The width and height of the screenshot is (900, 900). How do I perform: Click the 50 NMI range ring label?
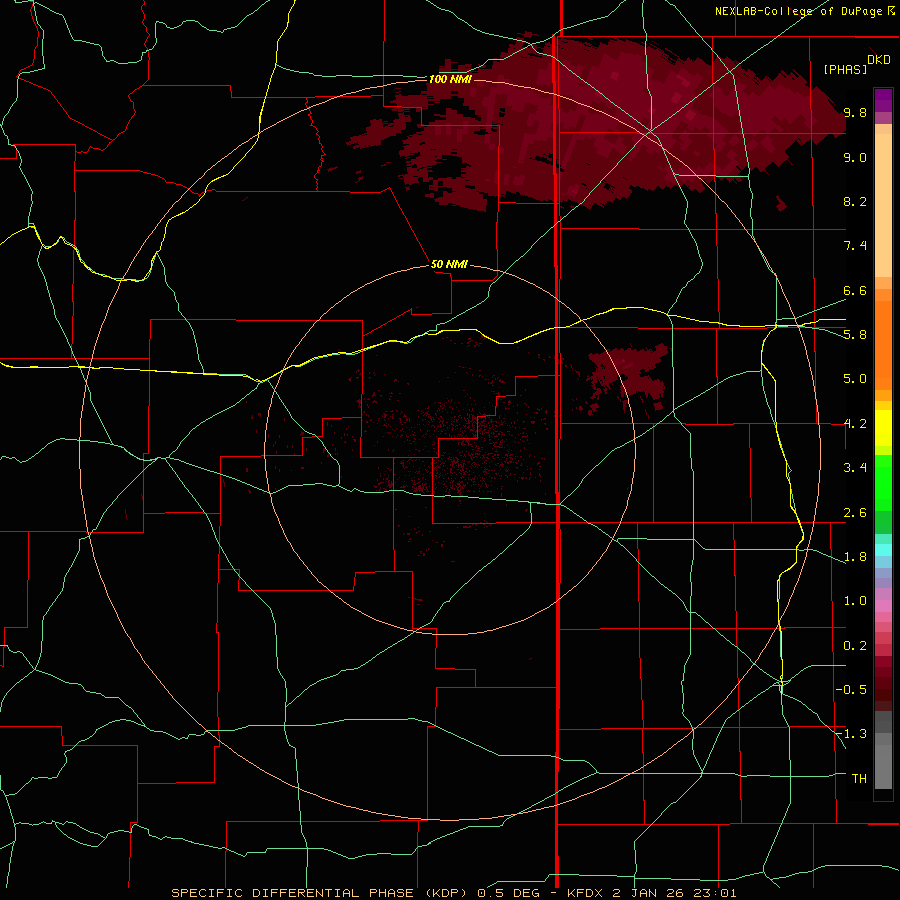click(x=449, y=264)
